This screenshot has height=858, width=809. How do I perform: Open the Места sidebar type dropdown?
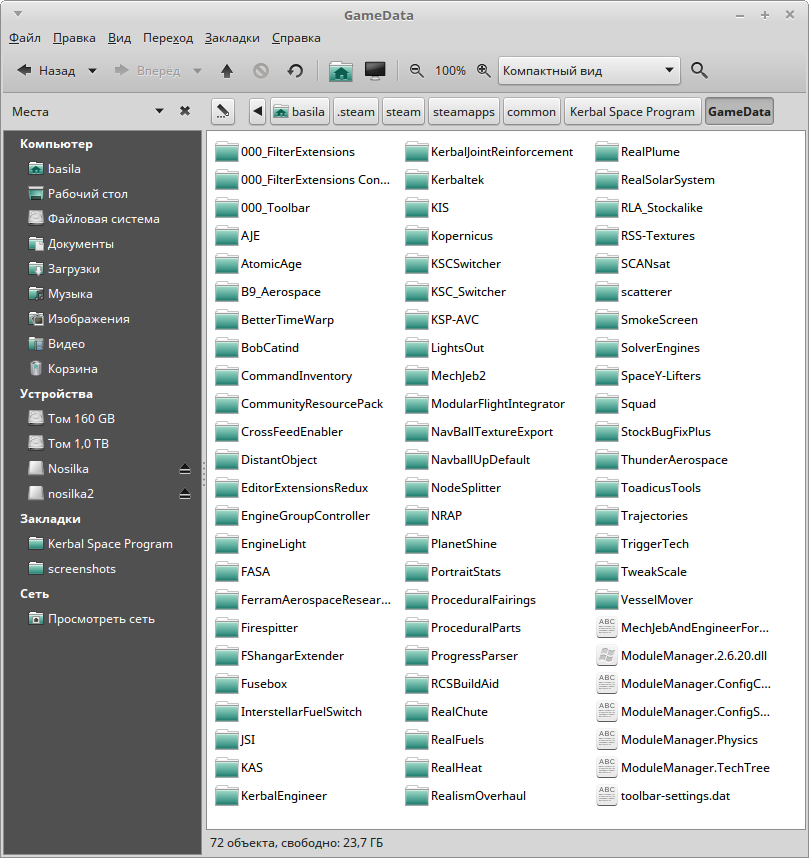coord(159,111)
